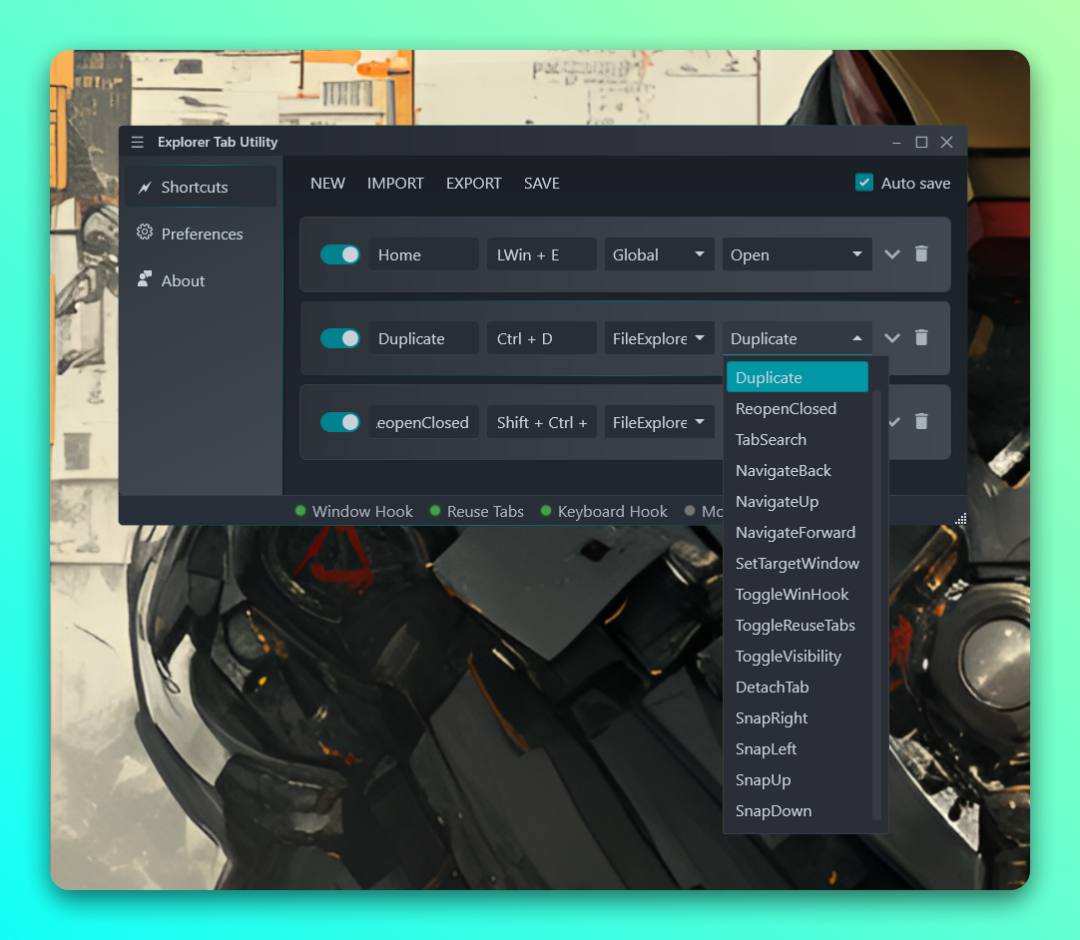Click the dropdown list scrollbar

(x=877, y=600)
